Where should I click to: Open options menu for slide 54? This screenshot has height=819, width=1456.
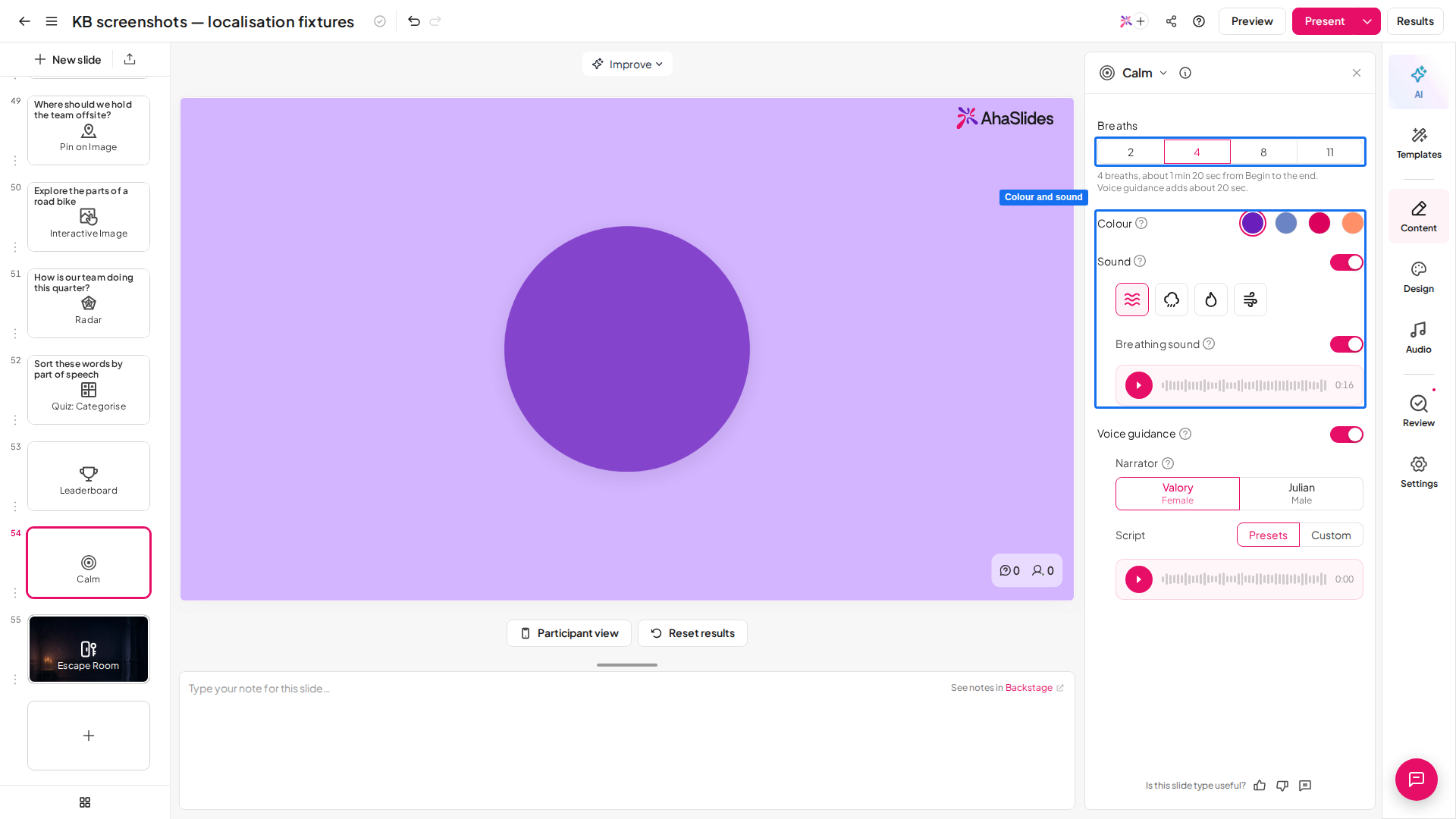(15, 593)
